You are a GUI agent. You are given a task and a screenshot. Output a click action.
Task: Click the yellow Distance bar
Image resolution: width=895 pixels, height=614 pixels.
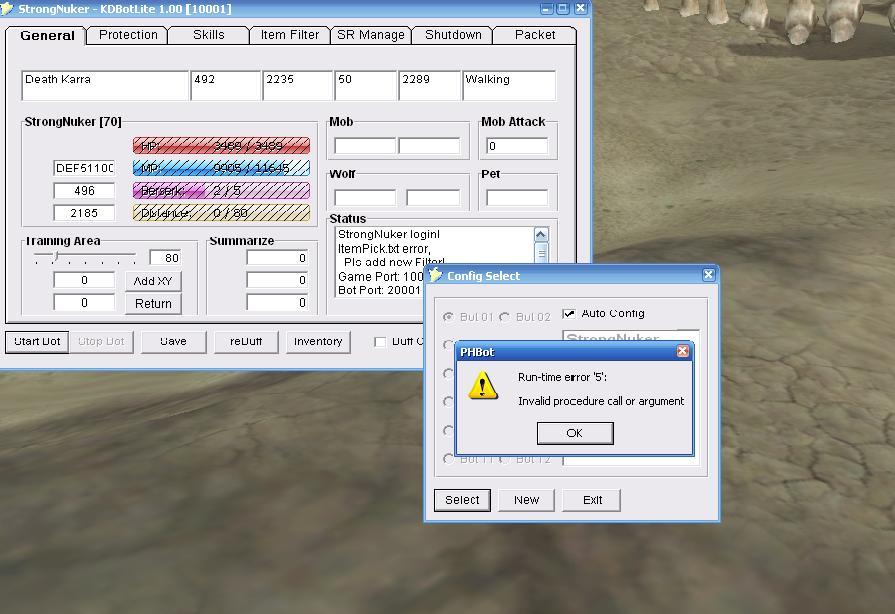pos(221,213)
